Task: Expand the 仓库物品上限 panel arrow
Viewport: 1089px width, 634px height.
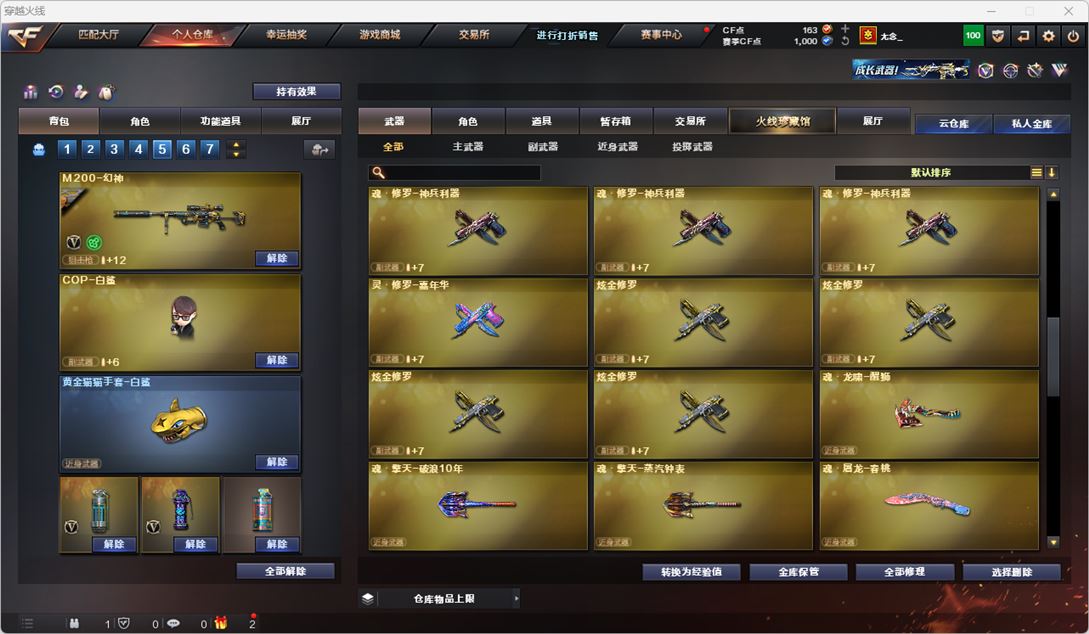Action: [x=516, y=599]
